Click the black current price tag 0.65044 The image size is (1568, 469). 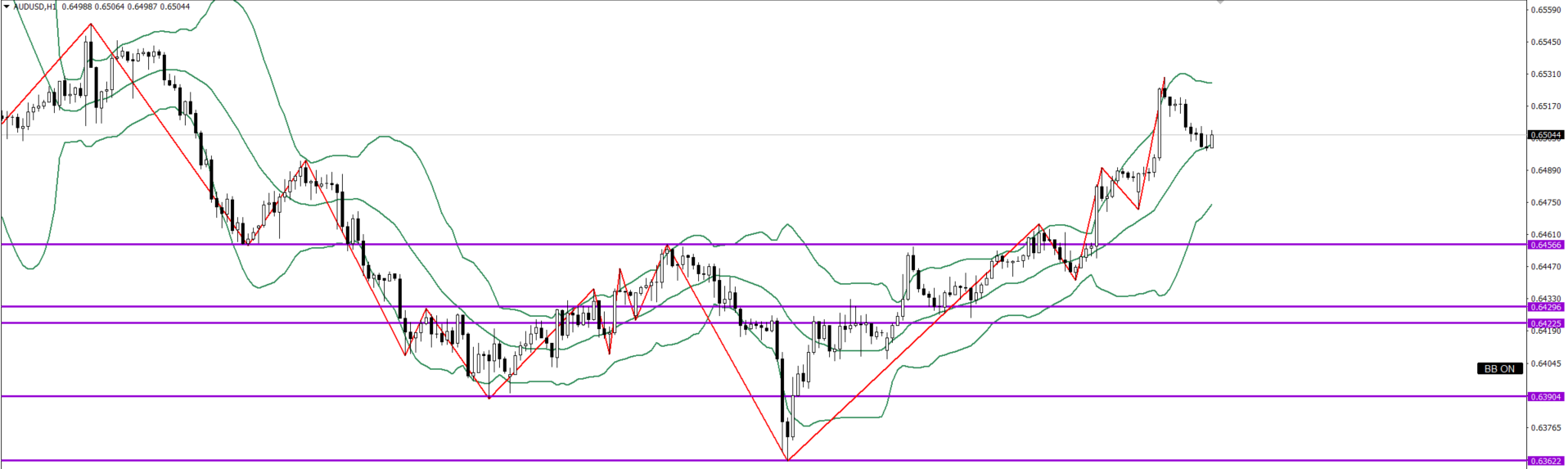[1545, 135]
